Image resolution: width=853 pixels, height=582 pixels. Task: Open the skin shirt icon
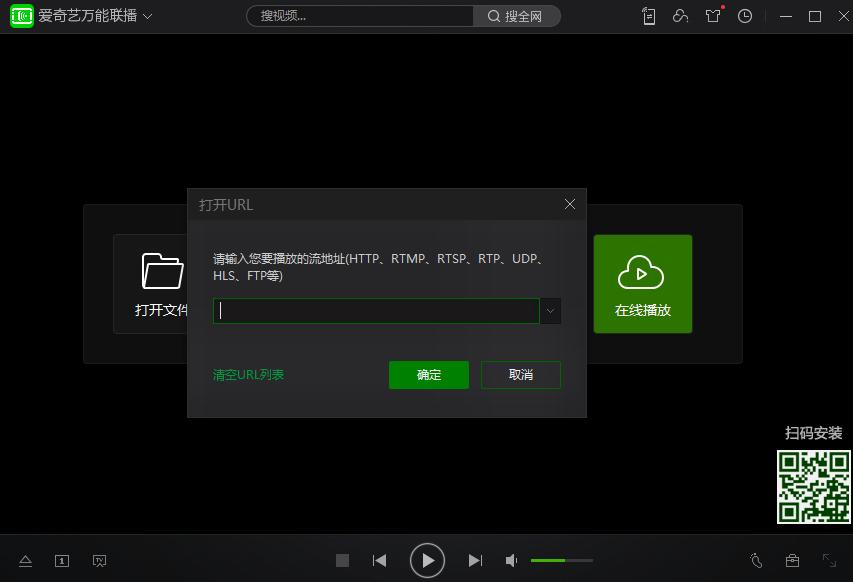tap(713, 16)
